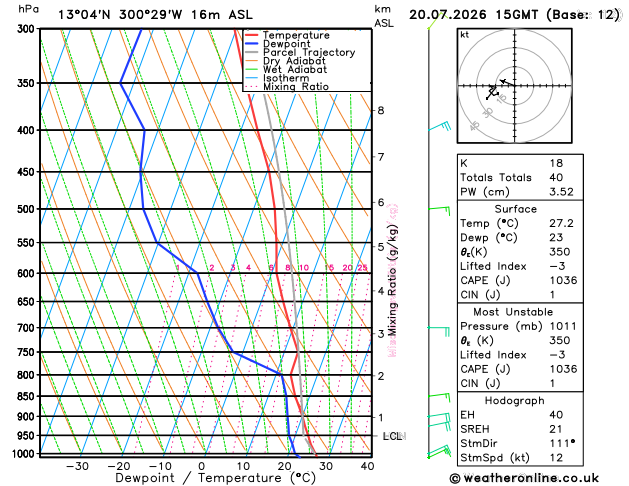Click the '(Base: 12)' text in header
Screen dimensions: 629x486
pos(583,15)
